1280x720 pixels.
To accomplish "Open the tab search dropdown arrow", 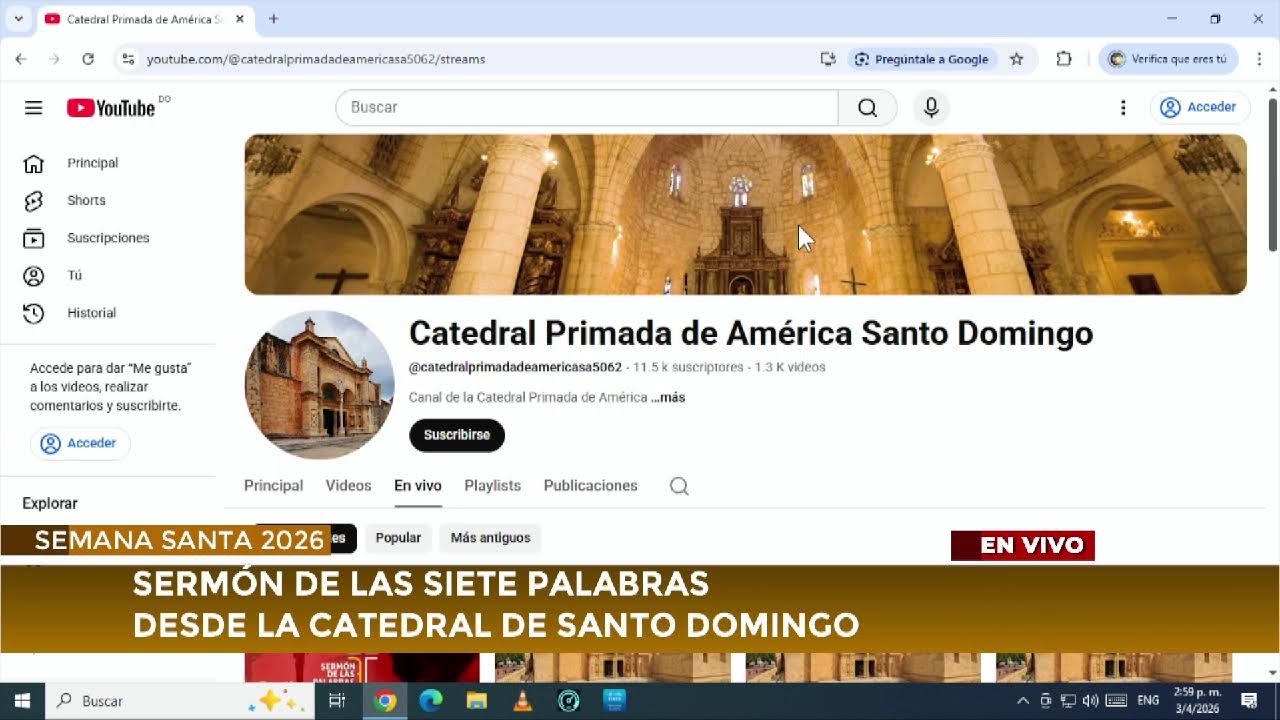I will [18, 19].
